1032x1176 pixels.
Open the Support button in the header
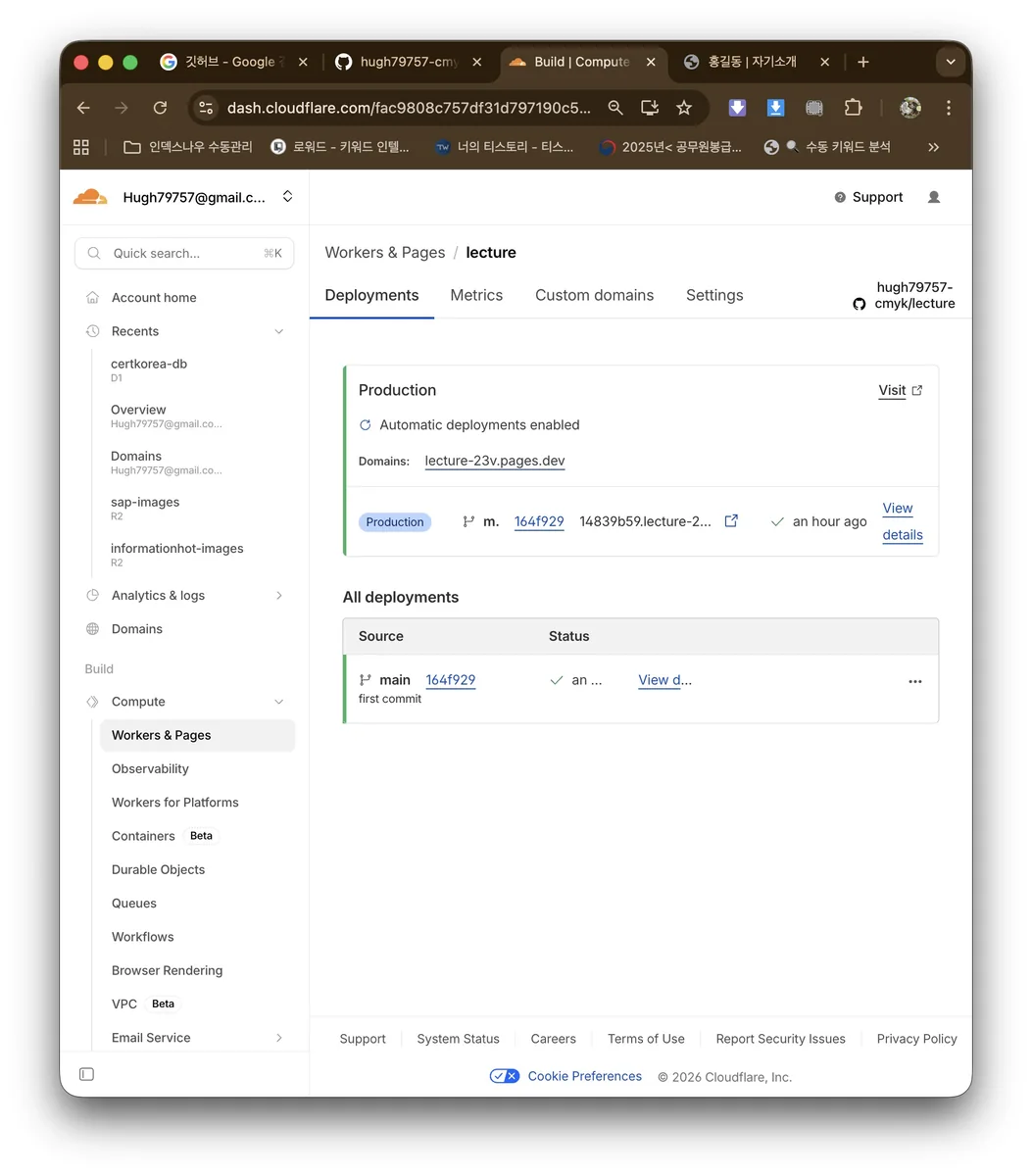click(x=868, y=197)
